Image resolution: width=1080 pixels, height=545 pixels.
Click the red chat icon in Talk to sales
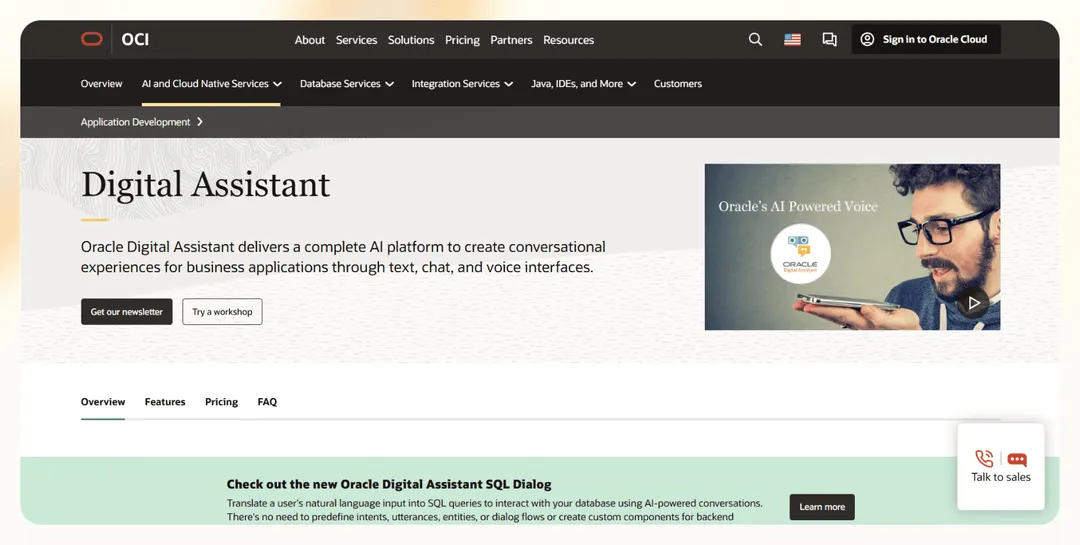click(1017, 460)
